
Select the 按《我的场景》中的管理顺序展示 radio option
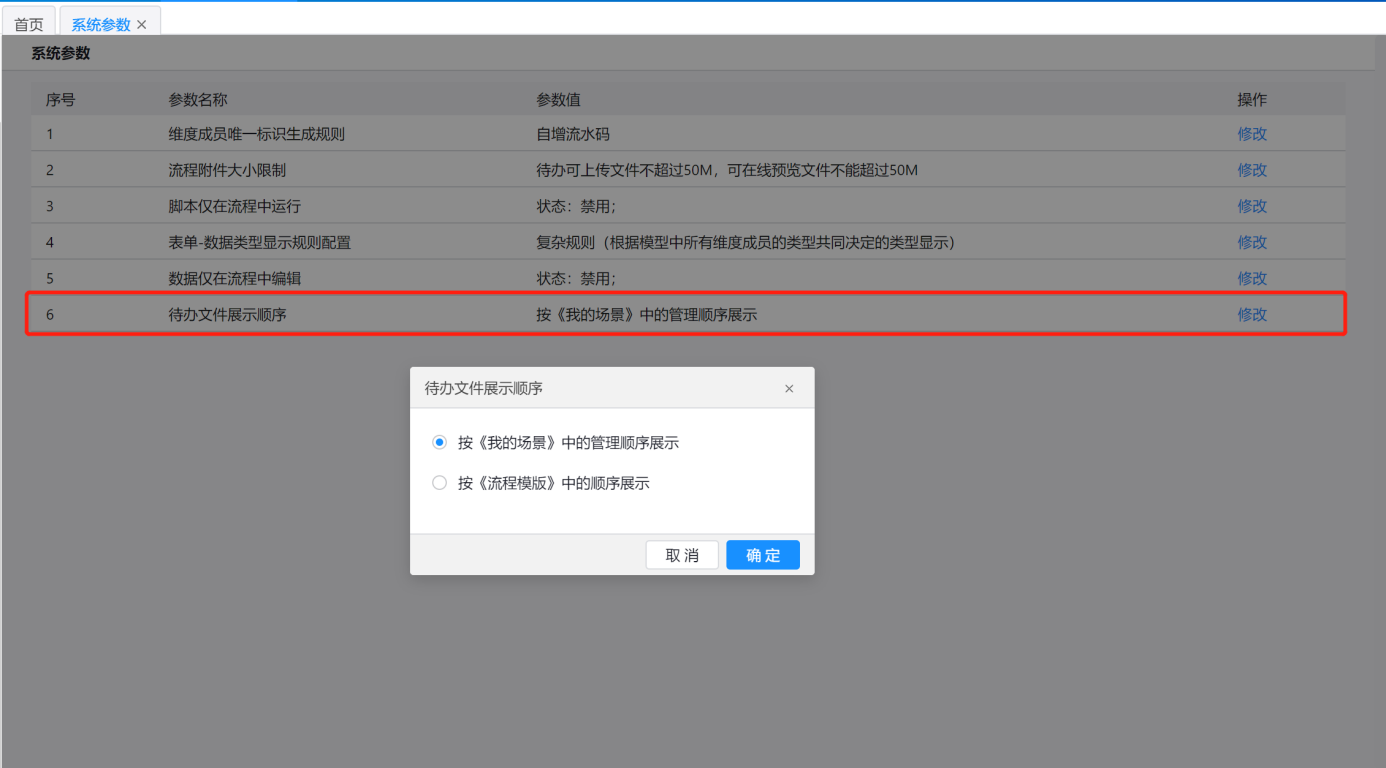click(439, 442)
